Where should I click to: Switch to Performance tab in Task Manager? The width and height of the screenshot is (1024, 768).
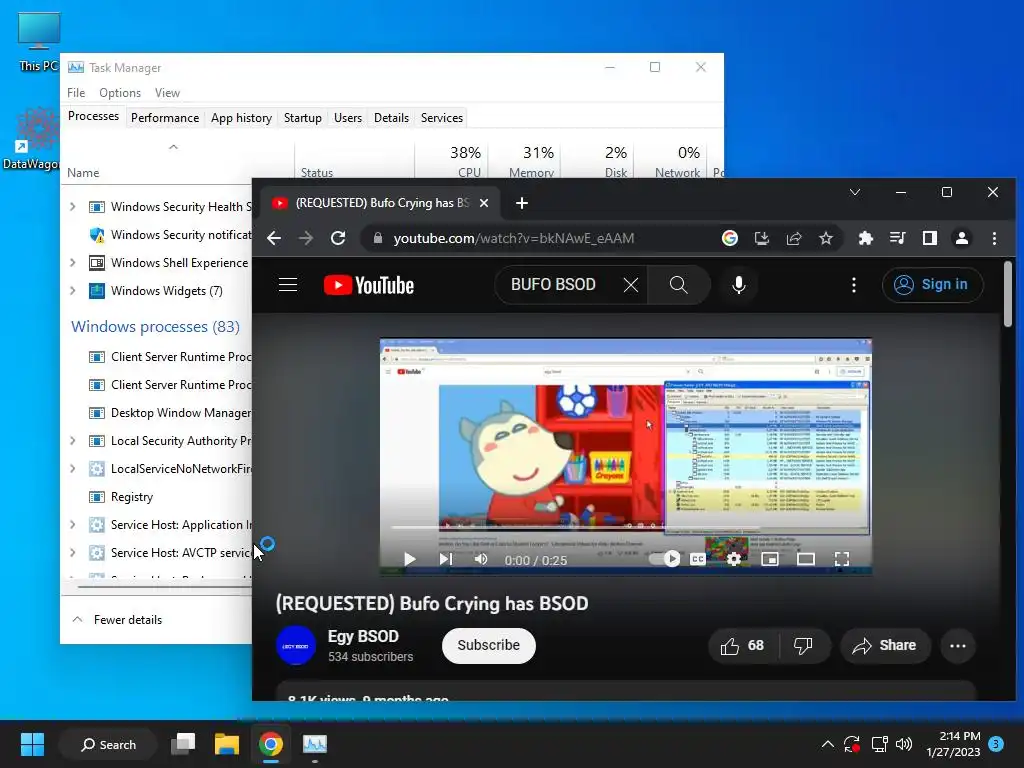tap(165, 118)
